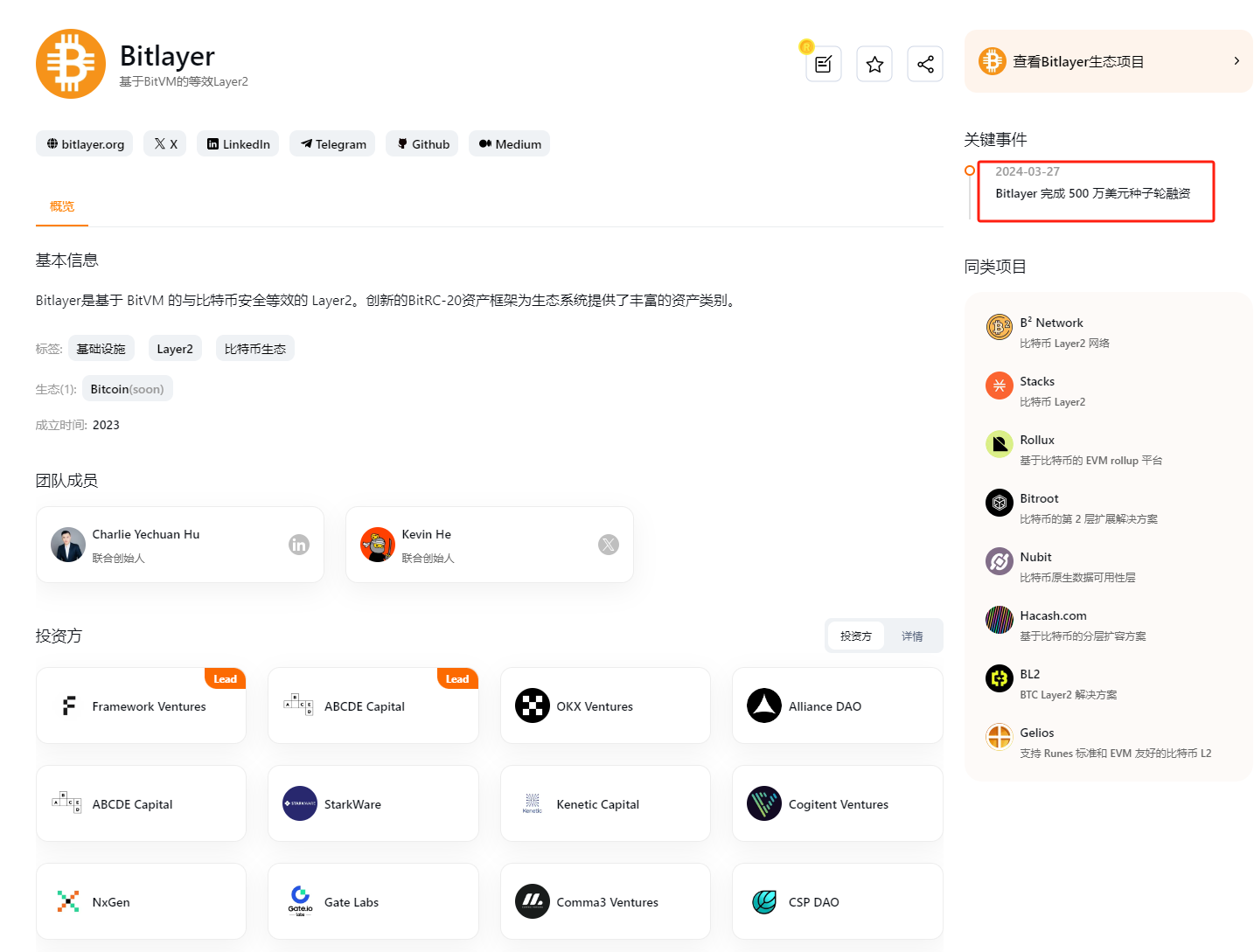Open the edit/submit info icon button
Viewport: 1254px width, 952px height.
[823, 64]
